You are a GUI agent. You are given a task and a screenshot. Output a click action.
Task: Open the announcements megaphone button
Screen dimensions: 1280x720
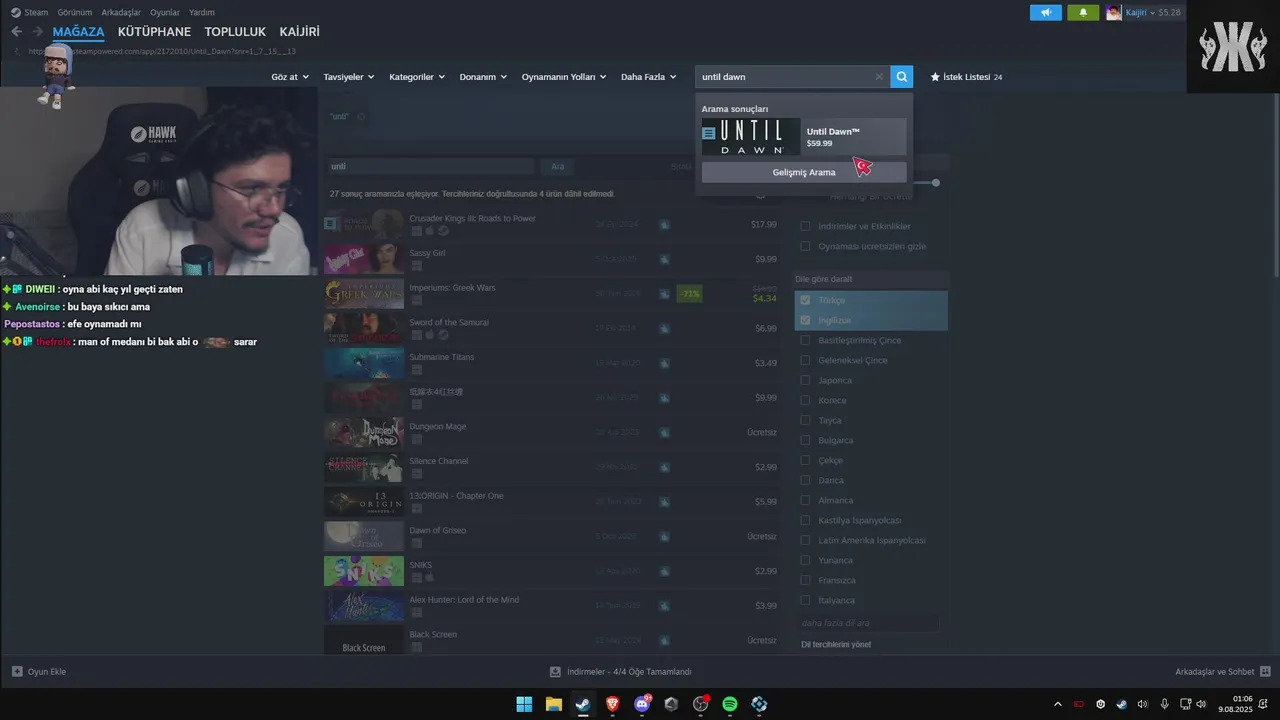click(1046, 13)
